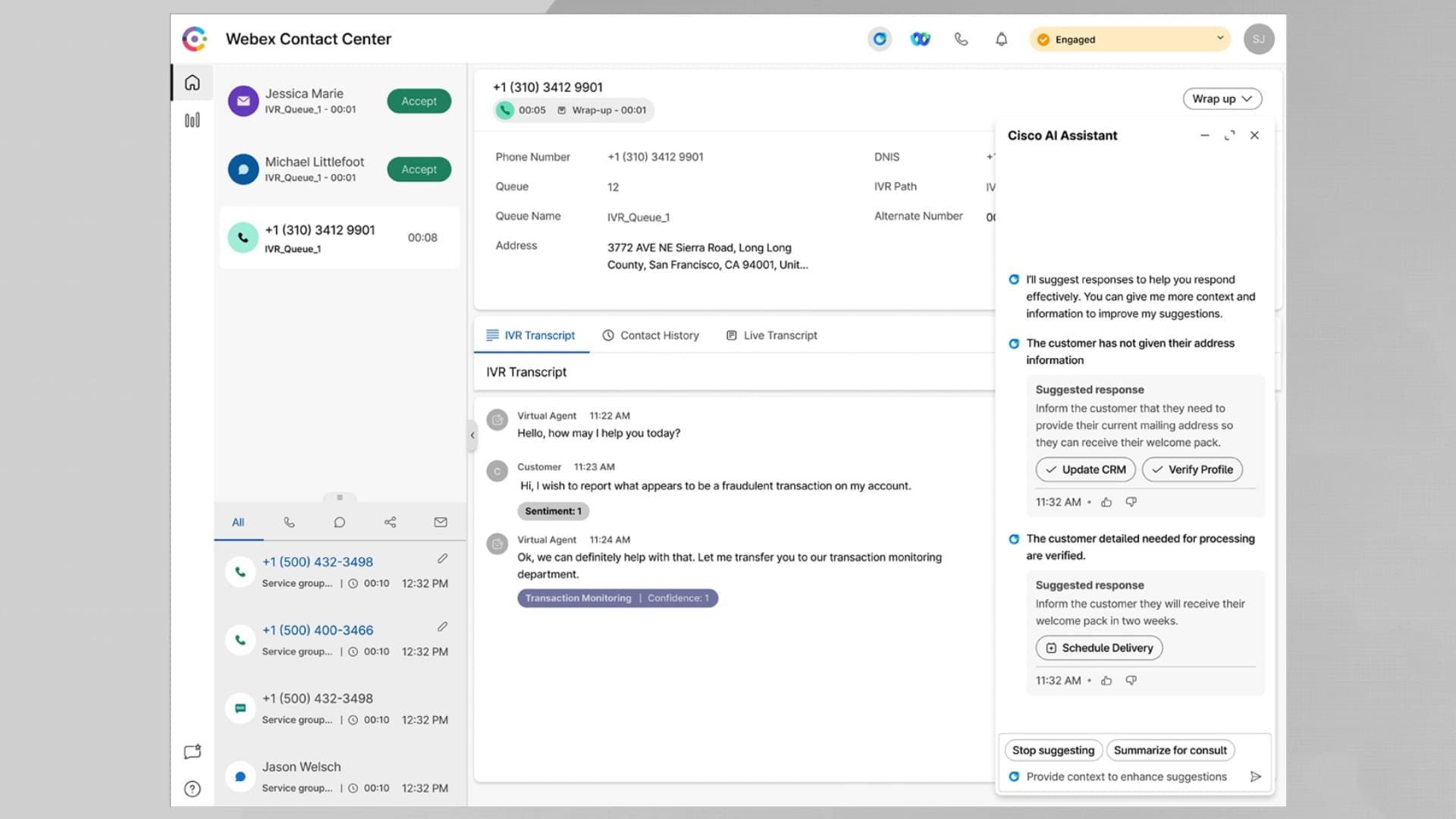This screenshot has height=819, width=1456.
Task: Select the All history filter tab
Action: click(238, 522)
